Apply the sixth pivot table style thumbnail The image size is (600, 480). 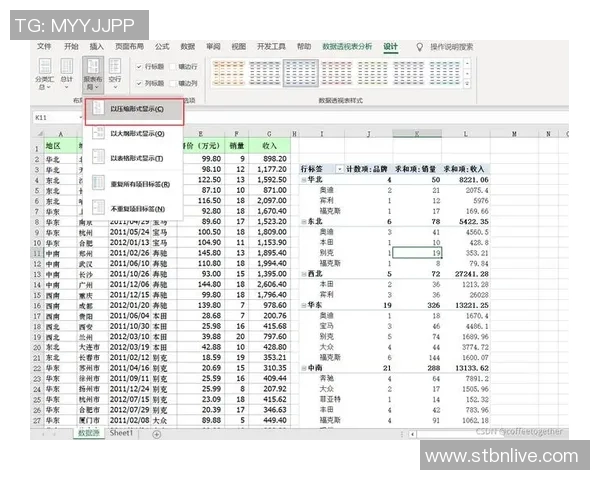409,73
